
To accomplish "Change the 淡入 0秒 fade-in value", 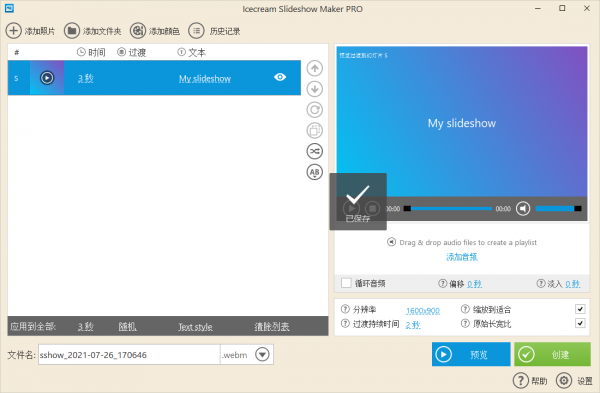I will pos(573,284).
